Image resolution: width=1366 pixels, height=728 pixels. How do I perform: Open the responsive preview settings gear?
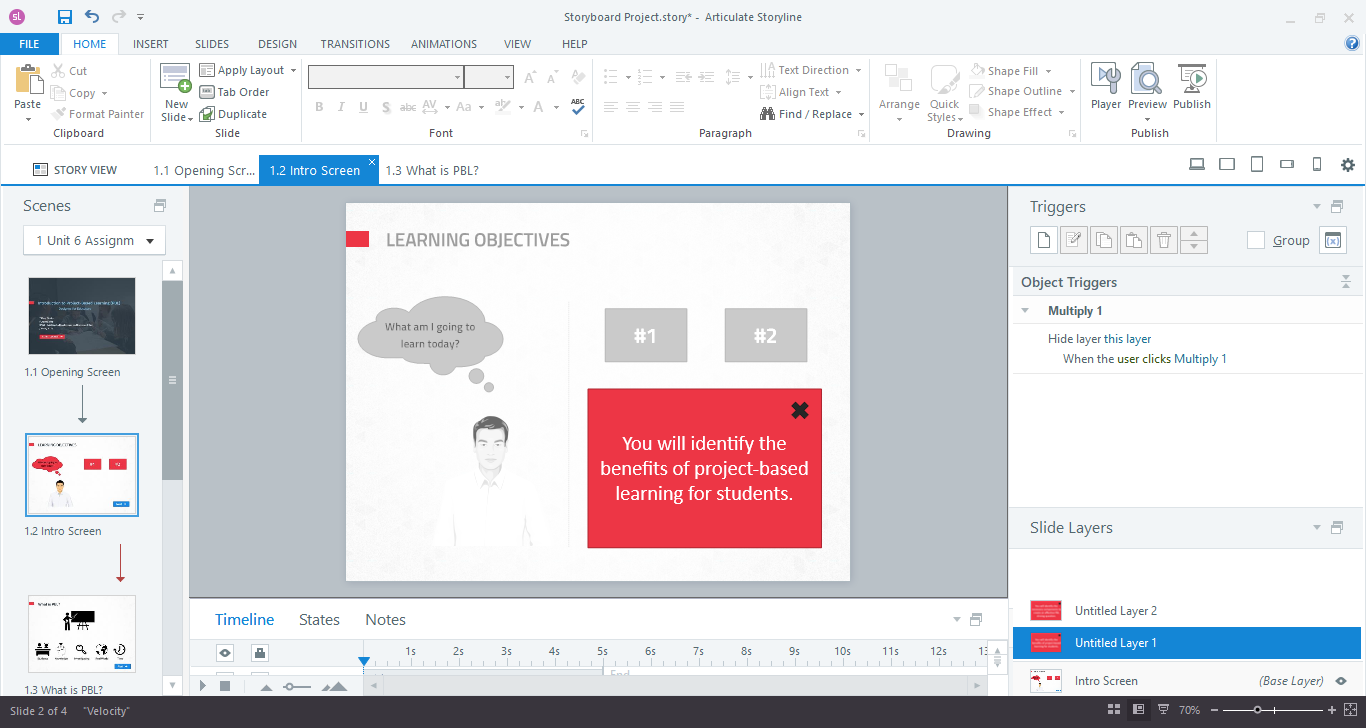(x=1347, y=165)
